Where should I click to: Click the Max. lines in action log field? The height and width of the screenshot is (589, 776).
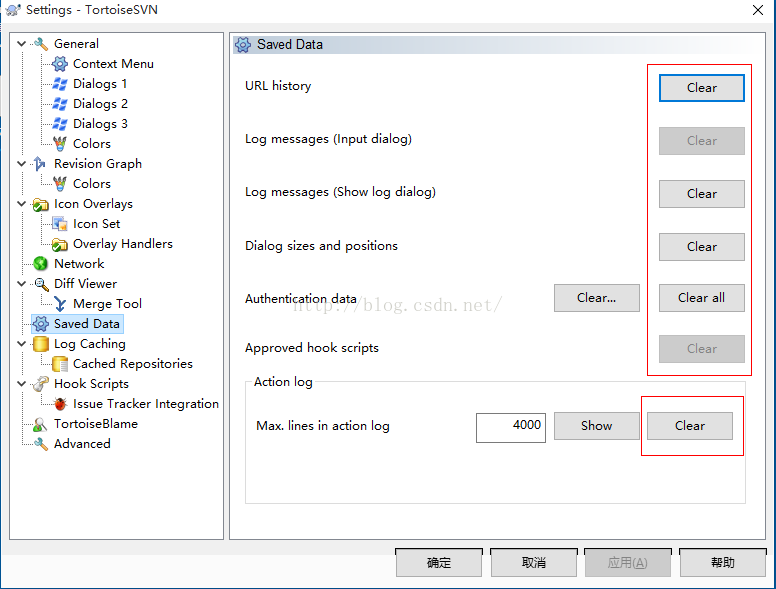(511, 428)
